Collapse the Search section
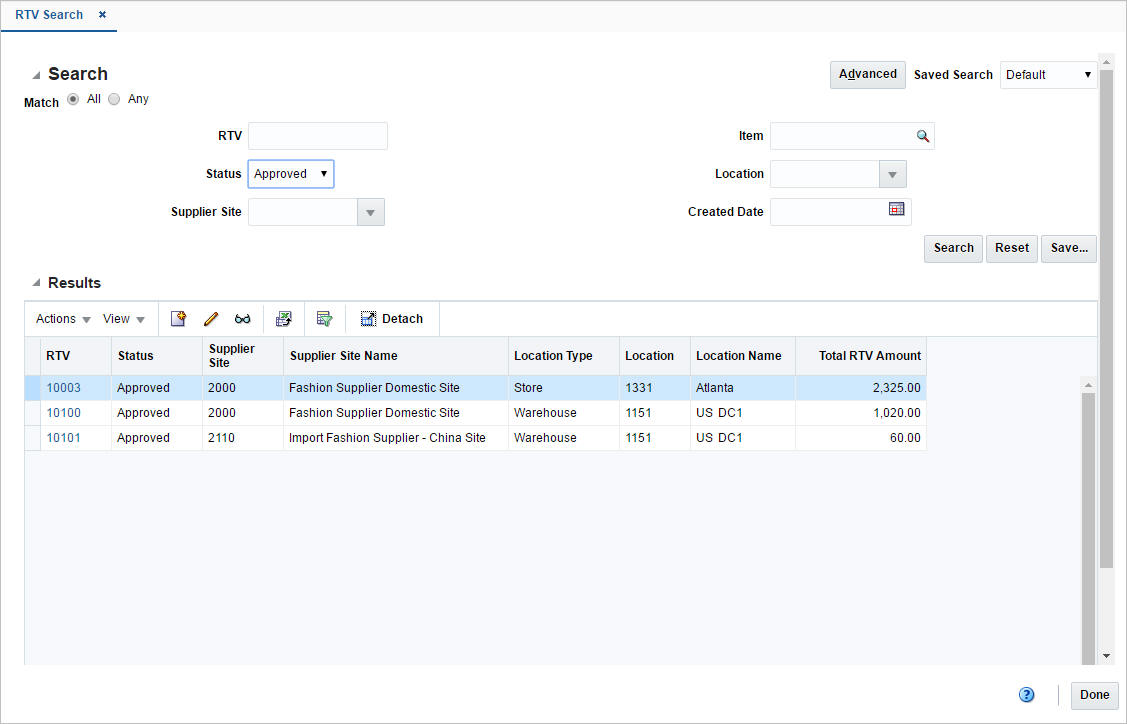 coord(36,75)
